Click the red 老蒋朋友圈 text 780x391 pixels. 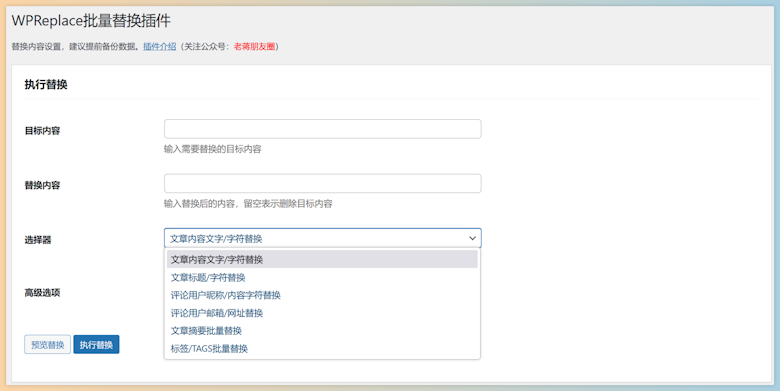coord(254,46)
